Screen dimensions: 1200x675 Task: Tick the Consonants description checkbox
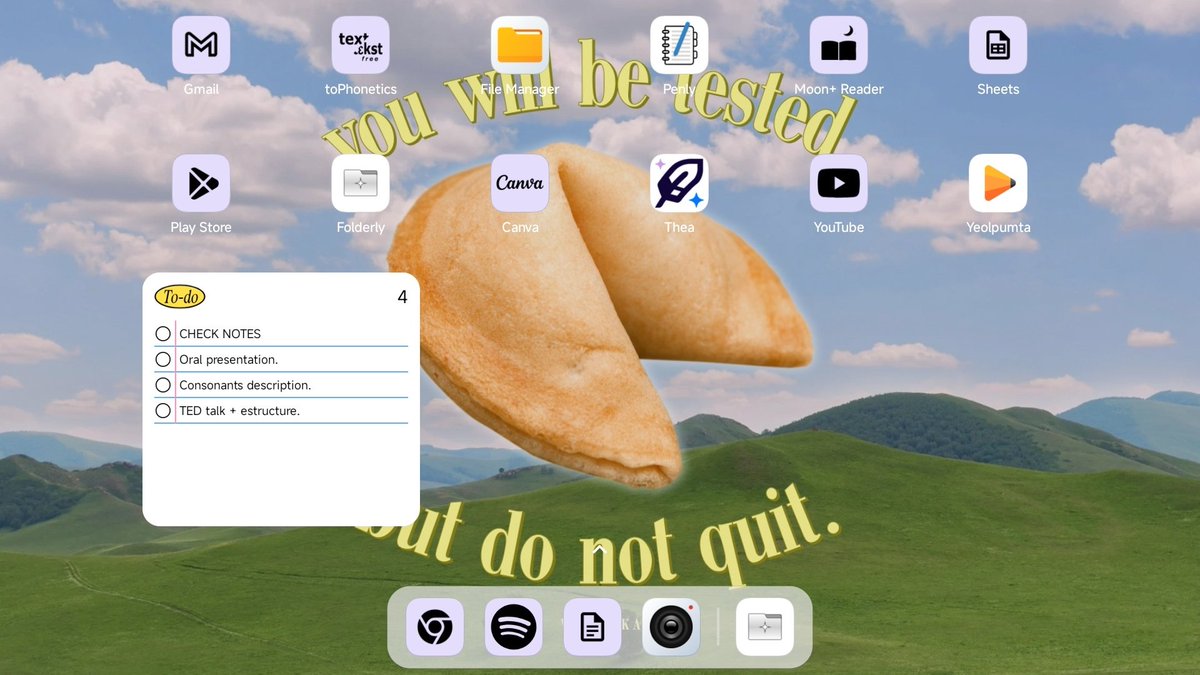pos(163,385)
